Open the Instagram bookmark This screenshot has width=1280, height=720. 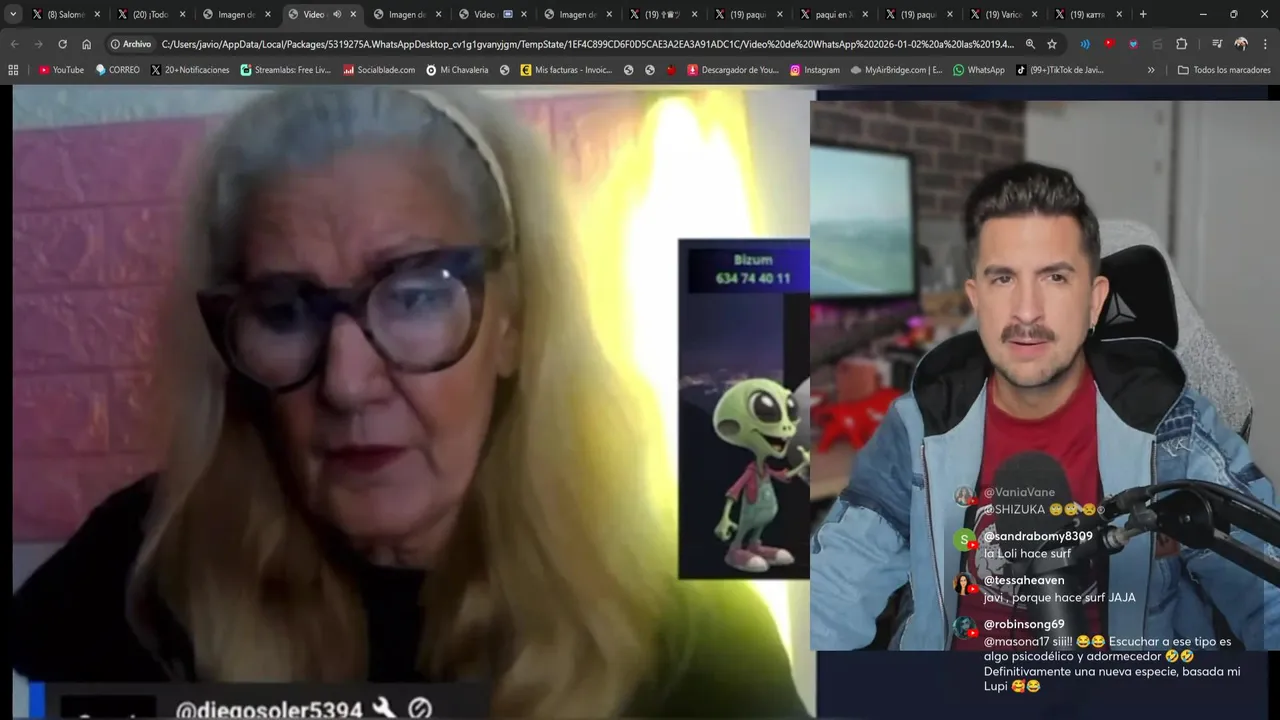point(815,70)
